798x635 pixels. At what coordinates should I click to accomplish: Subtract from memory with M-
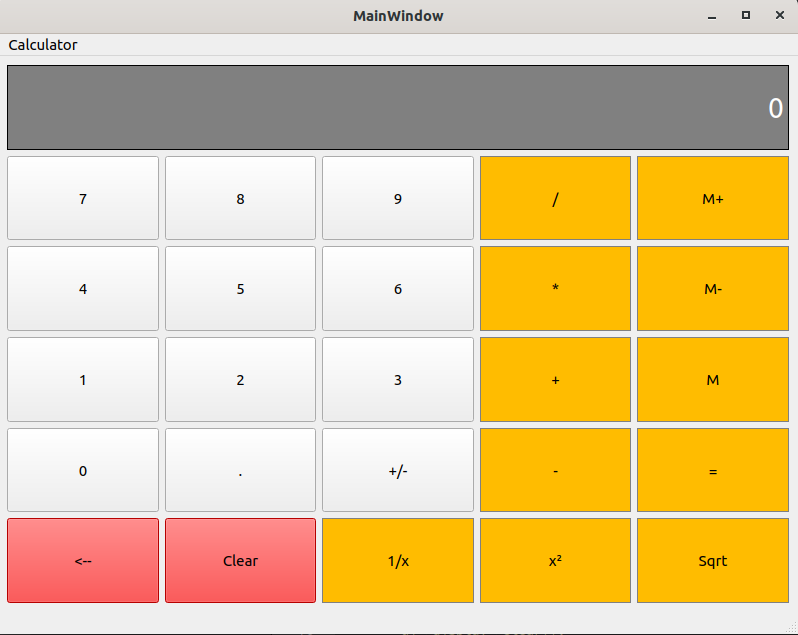pyautogui.click(x=713, y=288)
